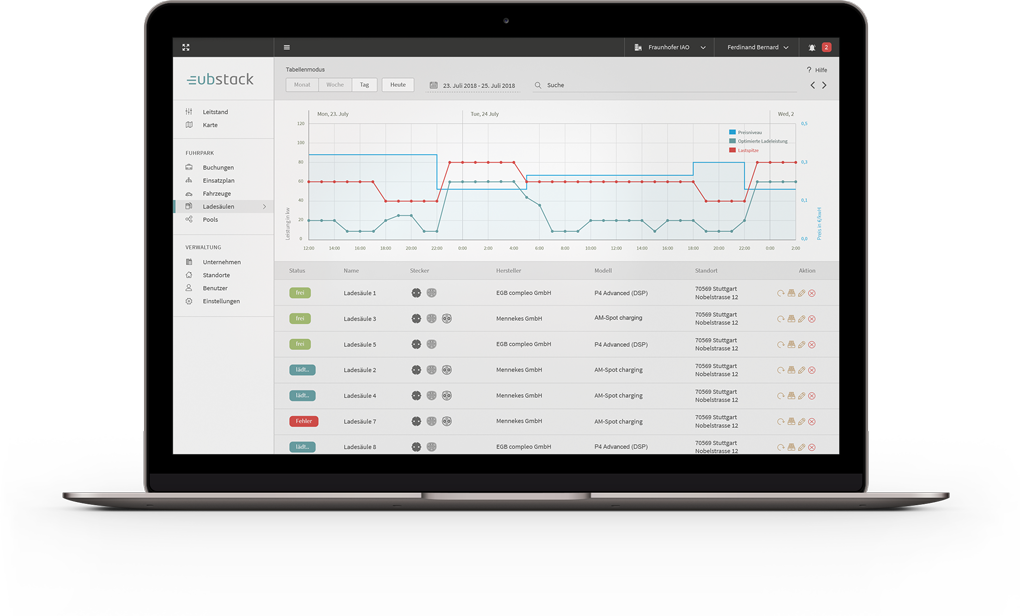
Task: Click restart icon for Ladesäule 3
Action: [x=781, y=319]
